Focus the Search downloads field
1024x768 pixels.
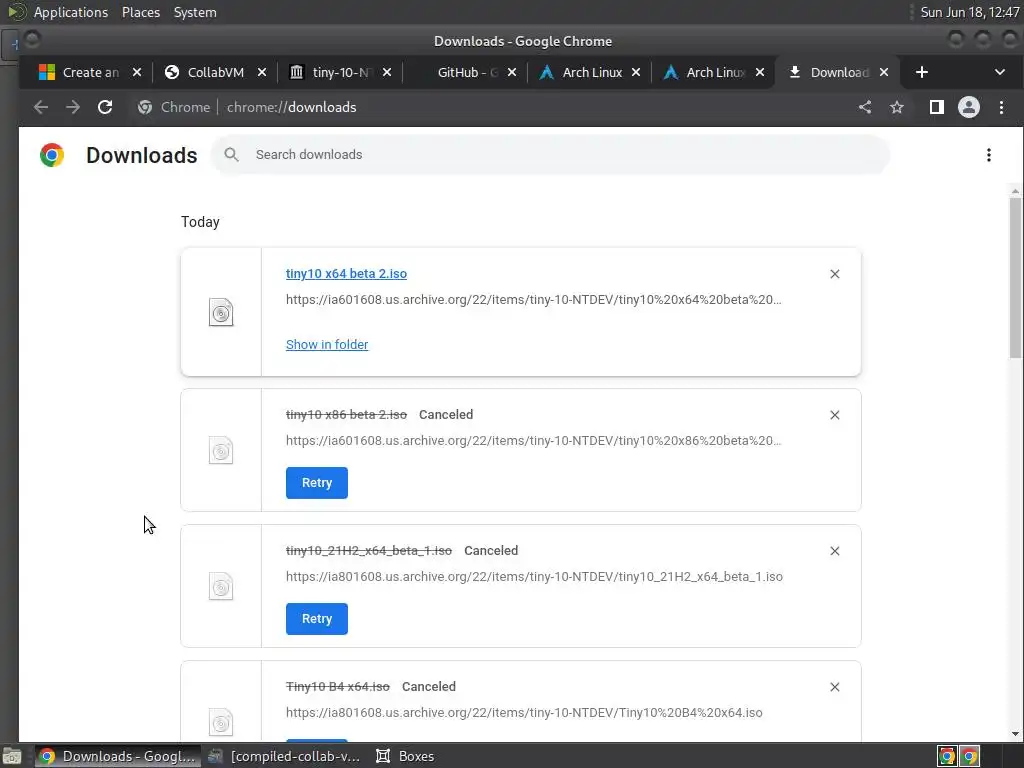[x=550, y=155]
